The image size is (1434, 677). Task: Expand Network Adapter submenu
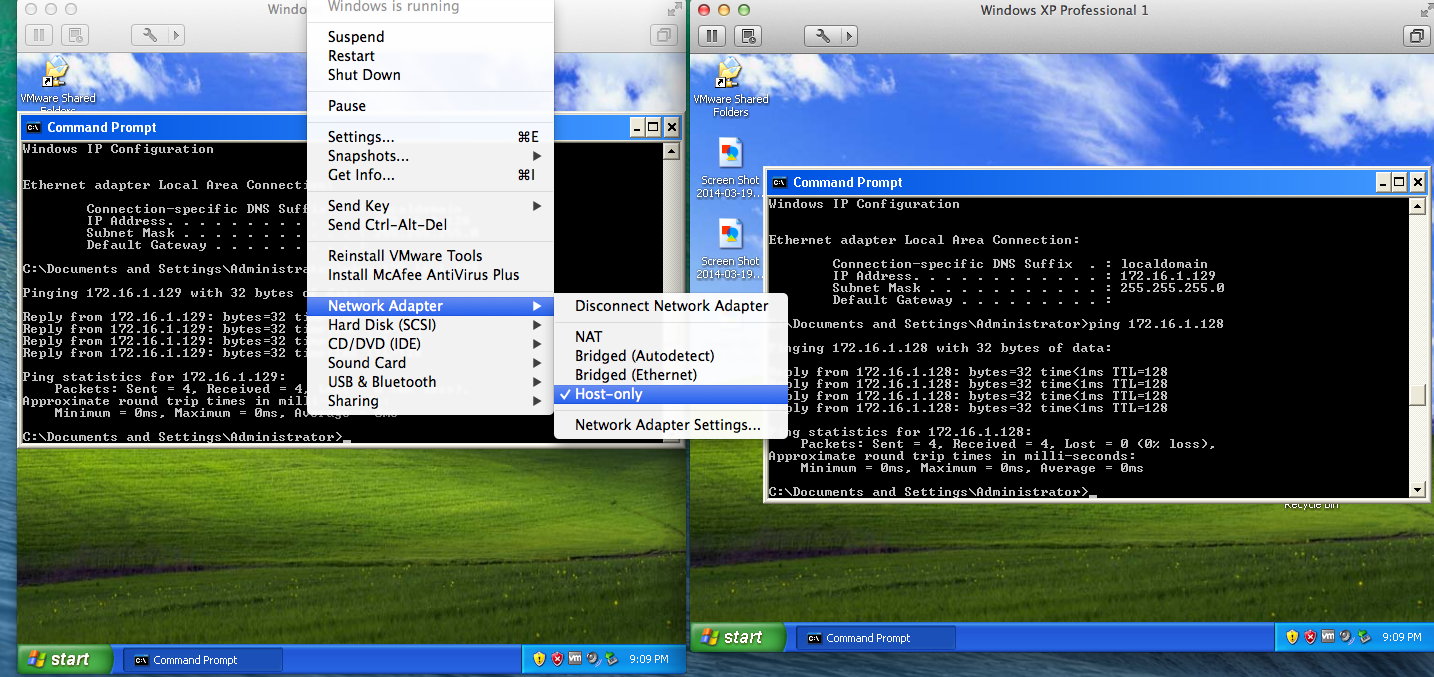(430, 306)
